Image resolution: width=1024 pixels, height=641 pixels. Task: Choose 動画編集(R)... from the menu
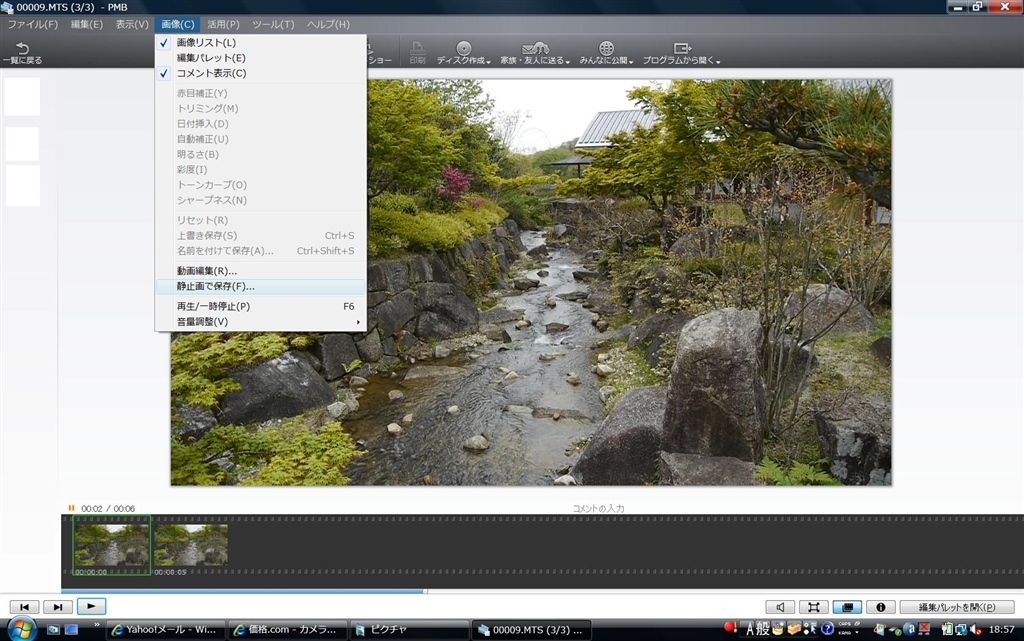(x=206, y=271)
